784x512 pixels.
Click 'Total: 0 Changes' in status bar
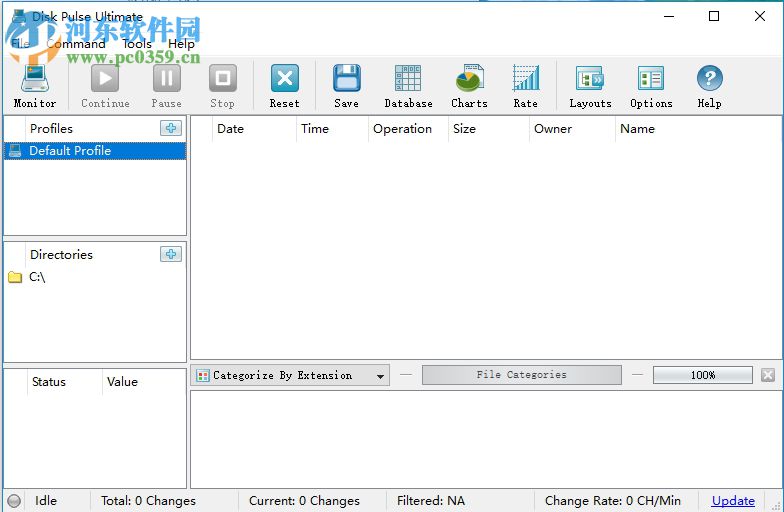(148, 500)
